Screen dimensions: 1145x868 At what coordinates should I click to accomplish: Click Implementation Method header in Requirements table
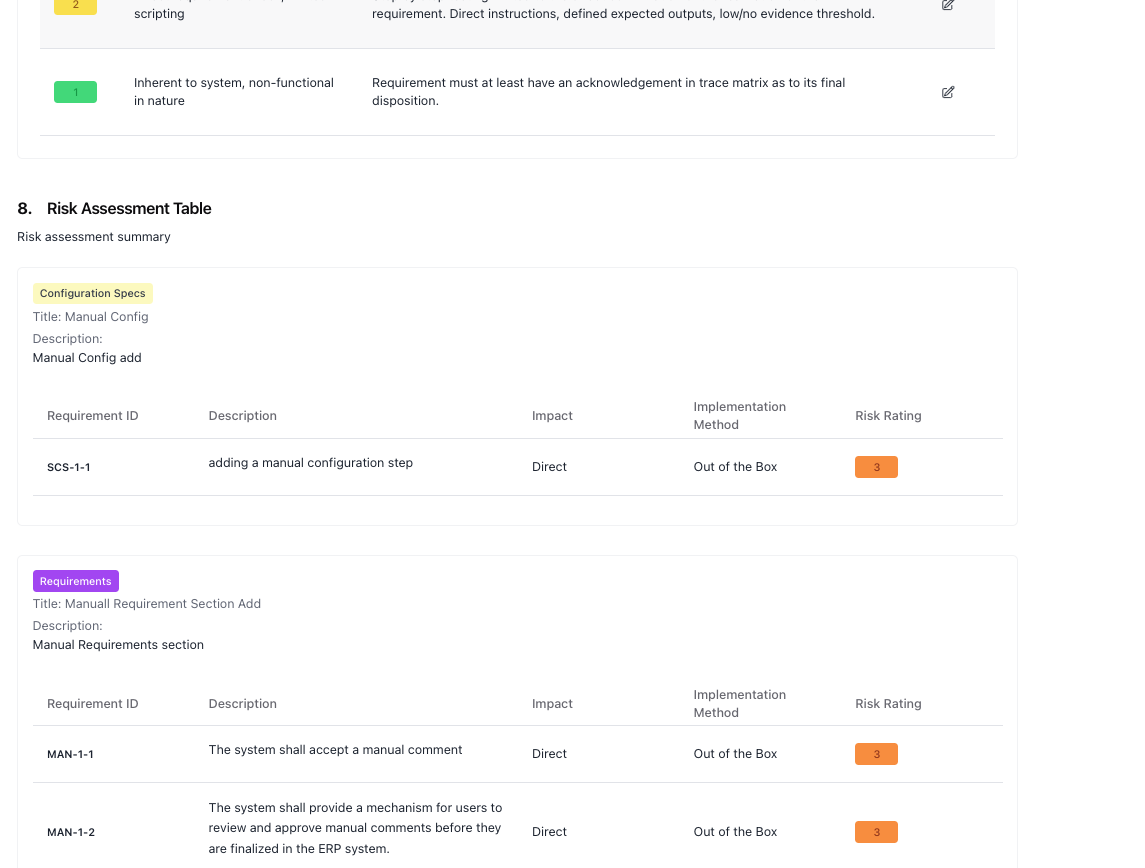[739, 704]
